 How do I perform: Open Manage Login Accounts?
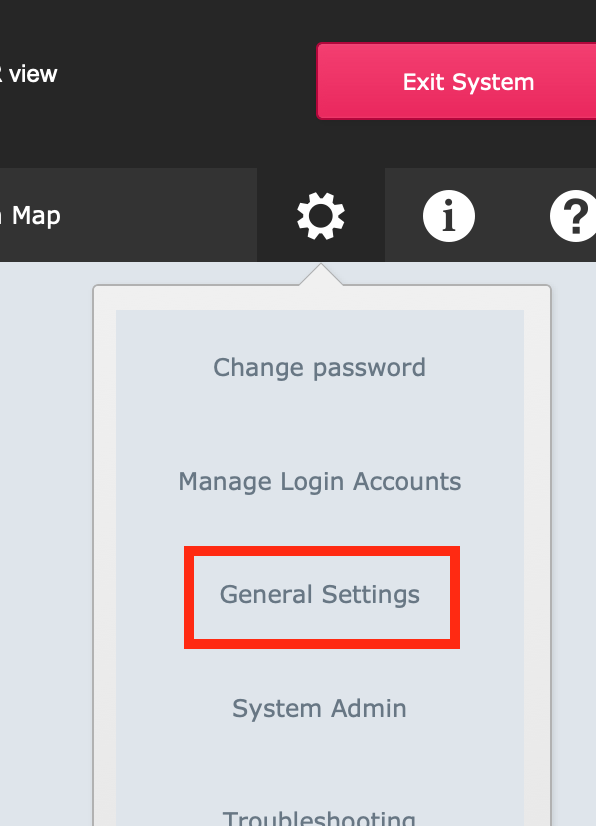click(319, 481)
